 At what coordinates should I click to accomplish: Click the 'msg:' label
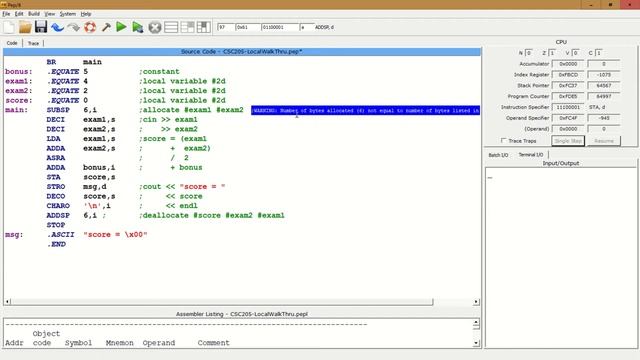coord(14,235)
